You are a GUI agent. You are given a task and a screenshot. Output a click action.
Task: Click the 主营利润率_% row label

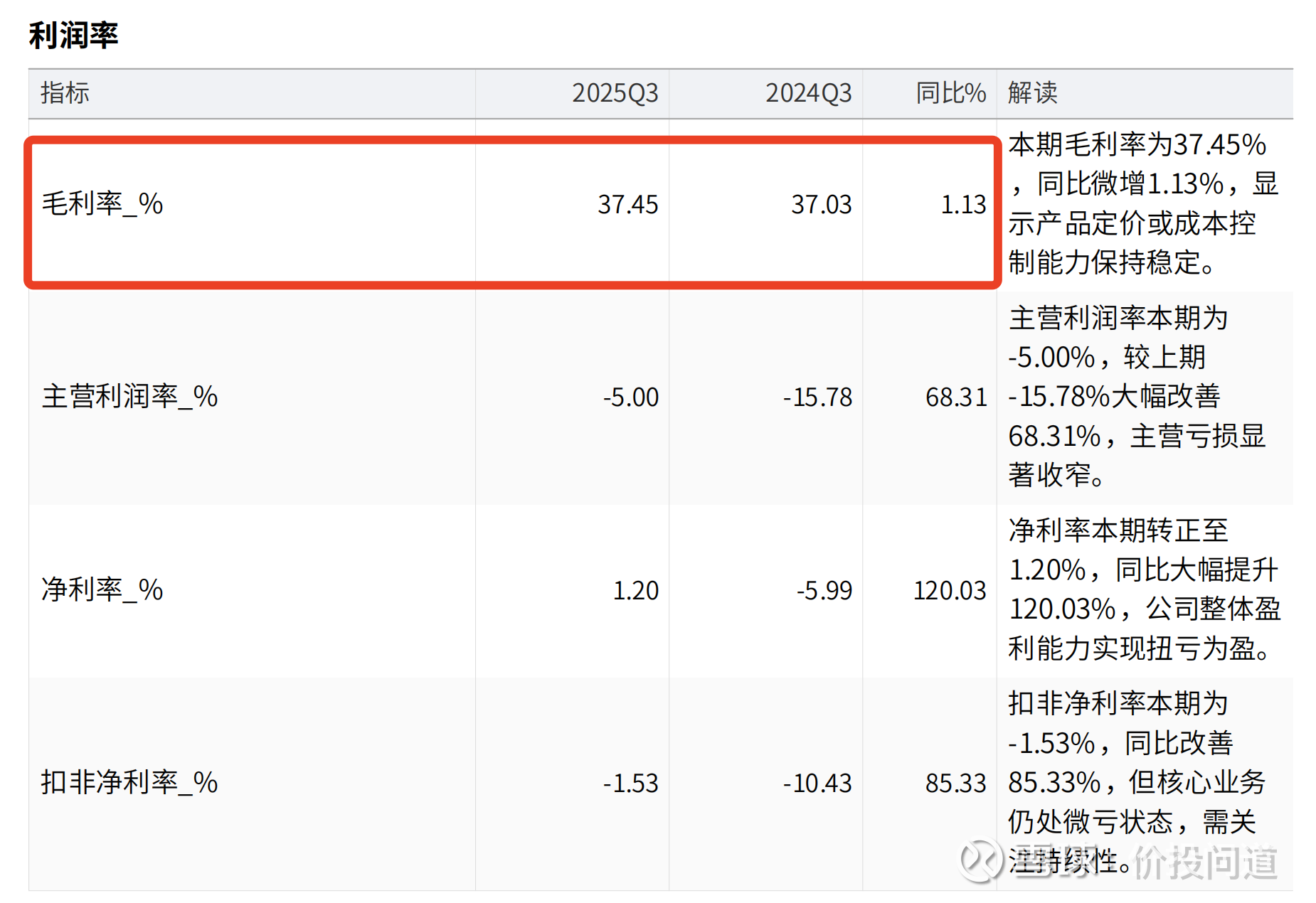click(129, 397)
